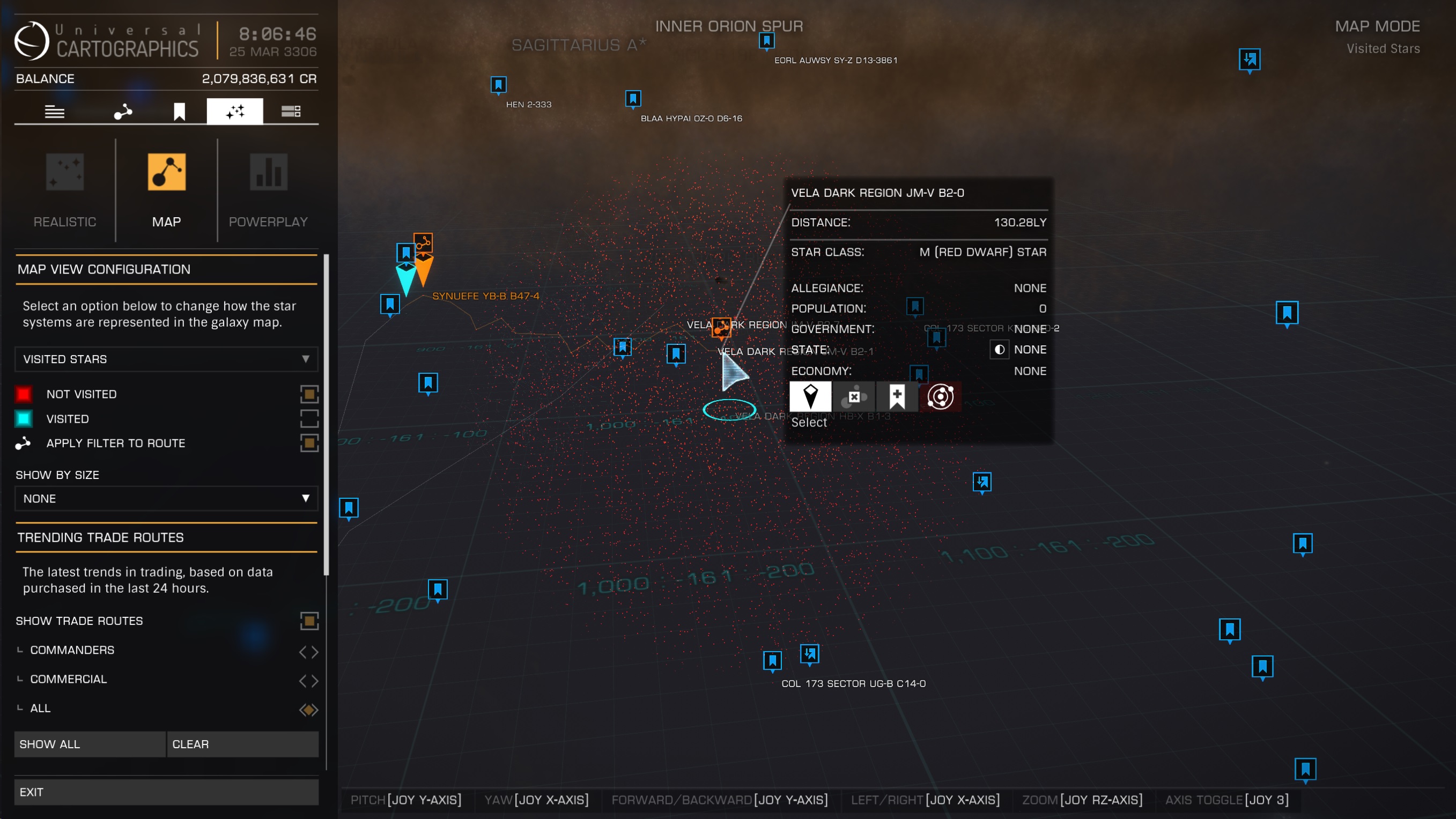
Task: Click the Clear button
Action: (243, 744)
